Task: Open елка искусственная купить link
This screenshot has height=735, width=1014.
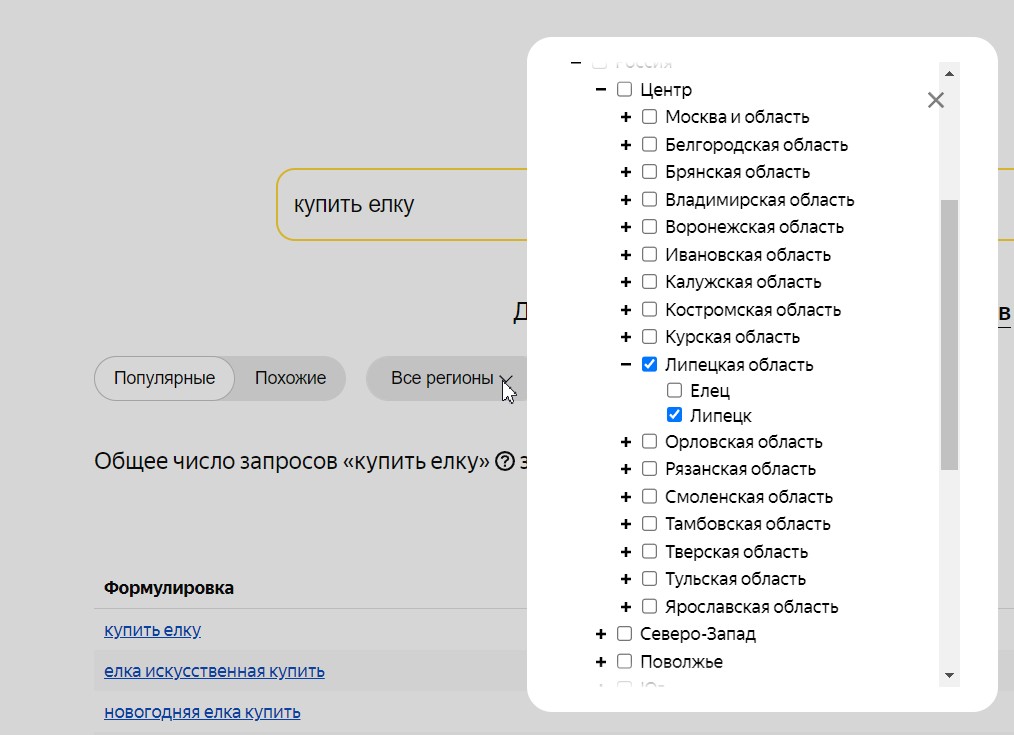Action: pos(214,671)
